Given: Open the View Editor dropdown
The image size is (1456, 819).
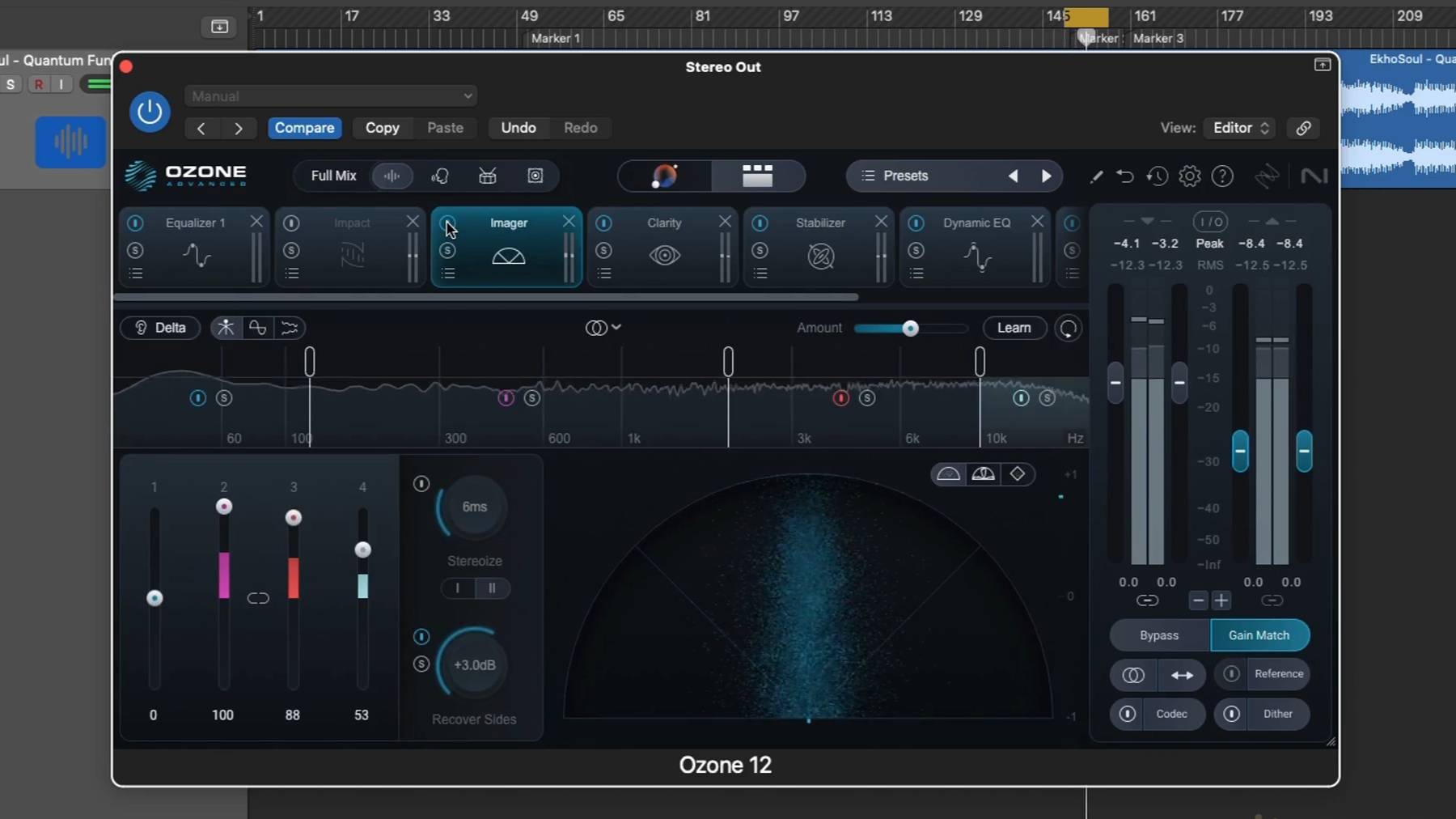Looking at the screenshot, I should 1241,128.
